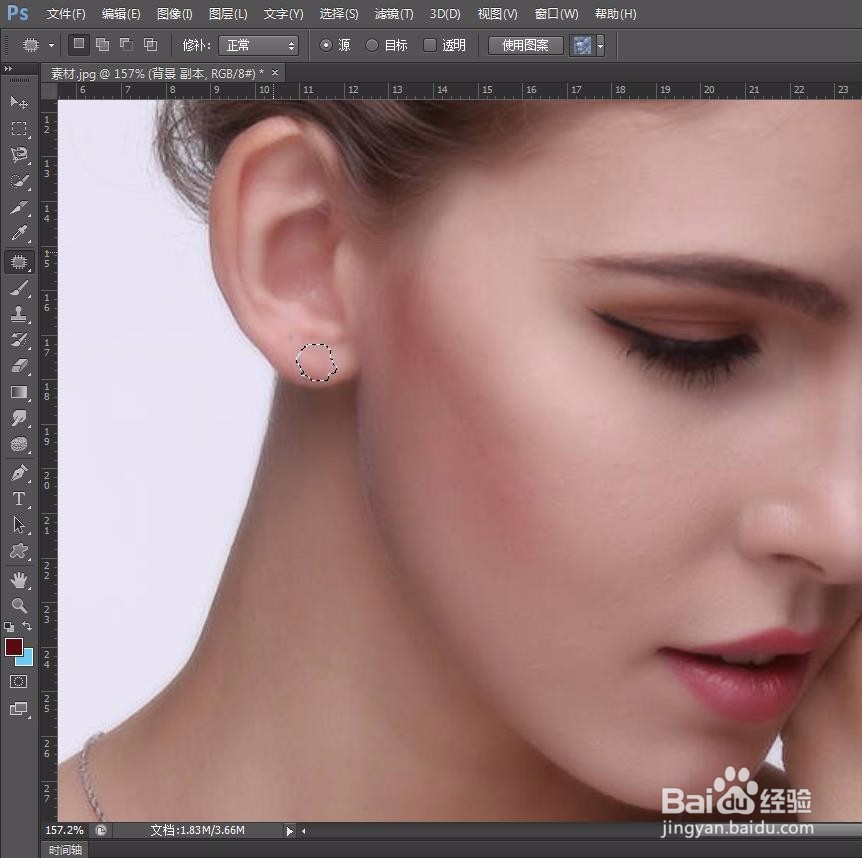This screenshot has width=862, height=858.
Task: Click the pattern thumbnail swatch
Action: coord(582,46)
